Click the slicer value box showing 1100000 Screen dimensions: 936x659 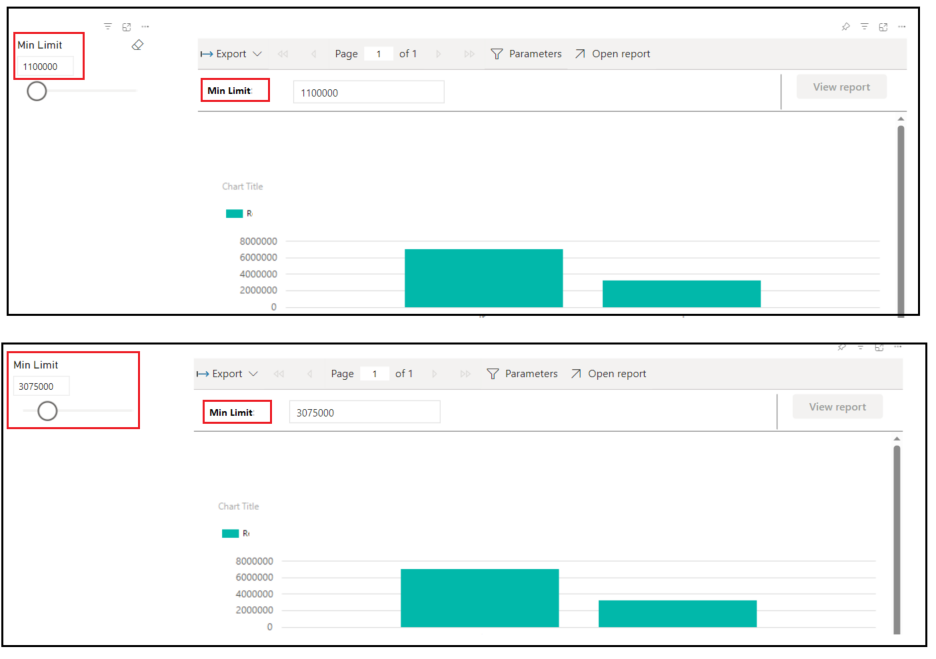tap(45, 67)
